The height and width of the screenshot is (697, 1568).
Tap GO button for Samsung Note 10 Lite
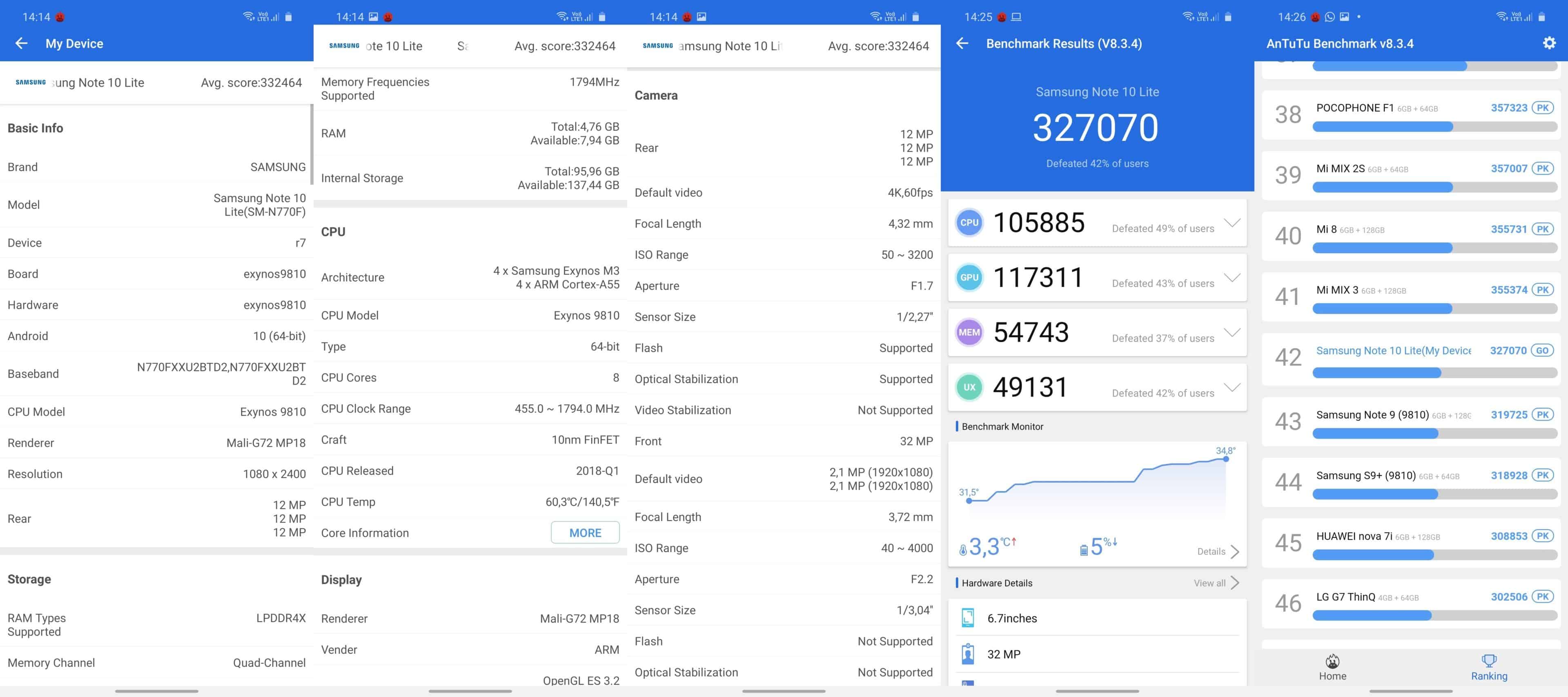pyautogui.click(x=1542, y=351)
